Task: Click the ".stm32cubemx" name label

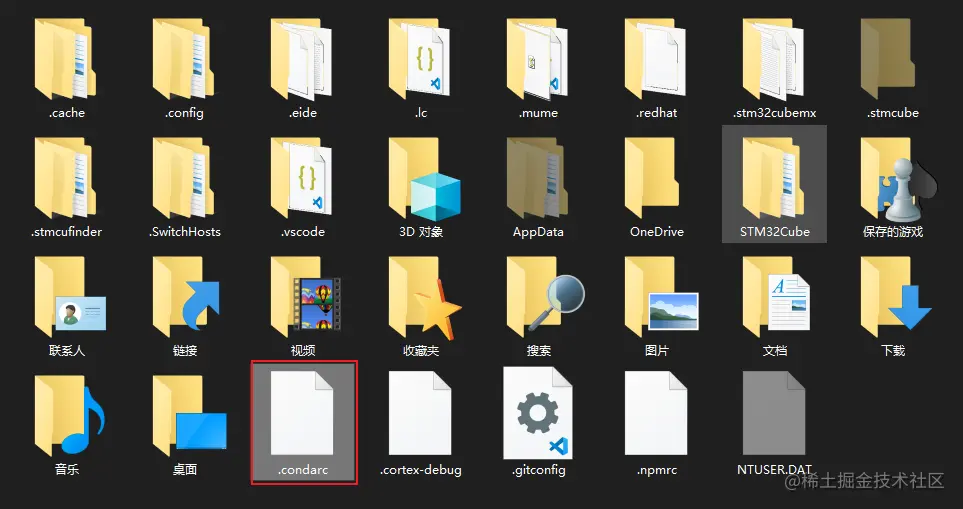Action: pyautogui.click(x=774, y=113)
